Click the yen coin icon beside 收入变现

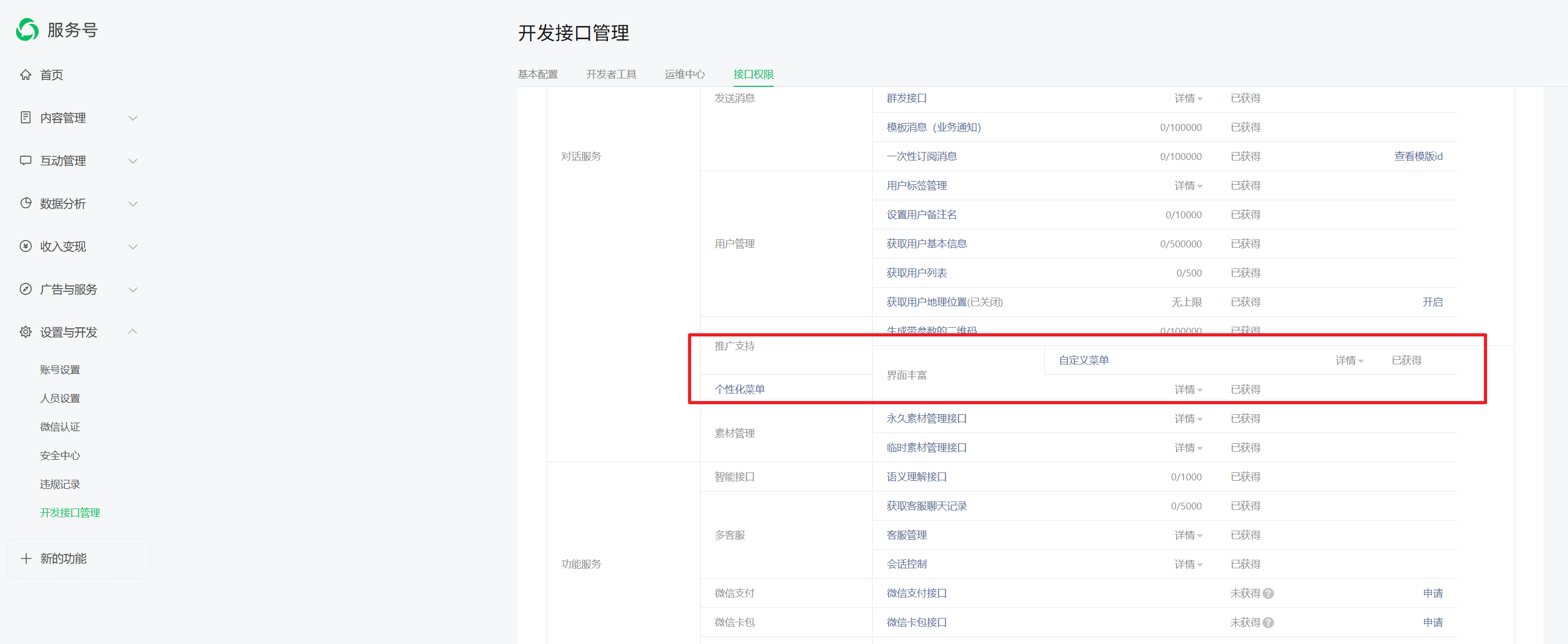click(25, 246)
